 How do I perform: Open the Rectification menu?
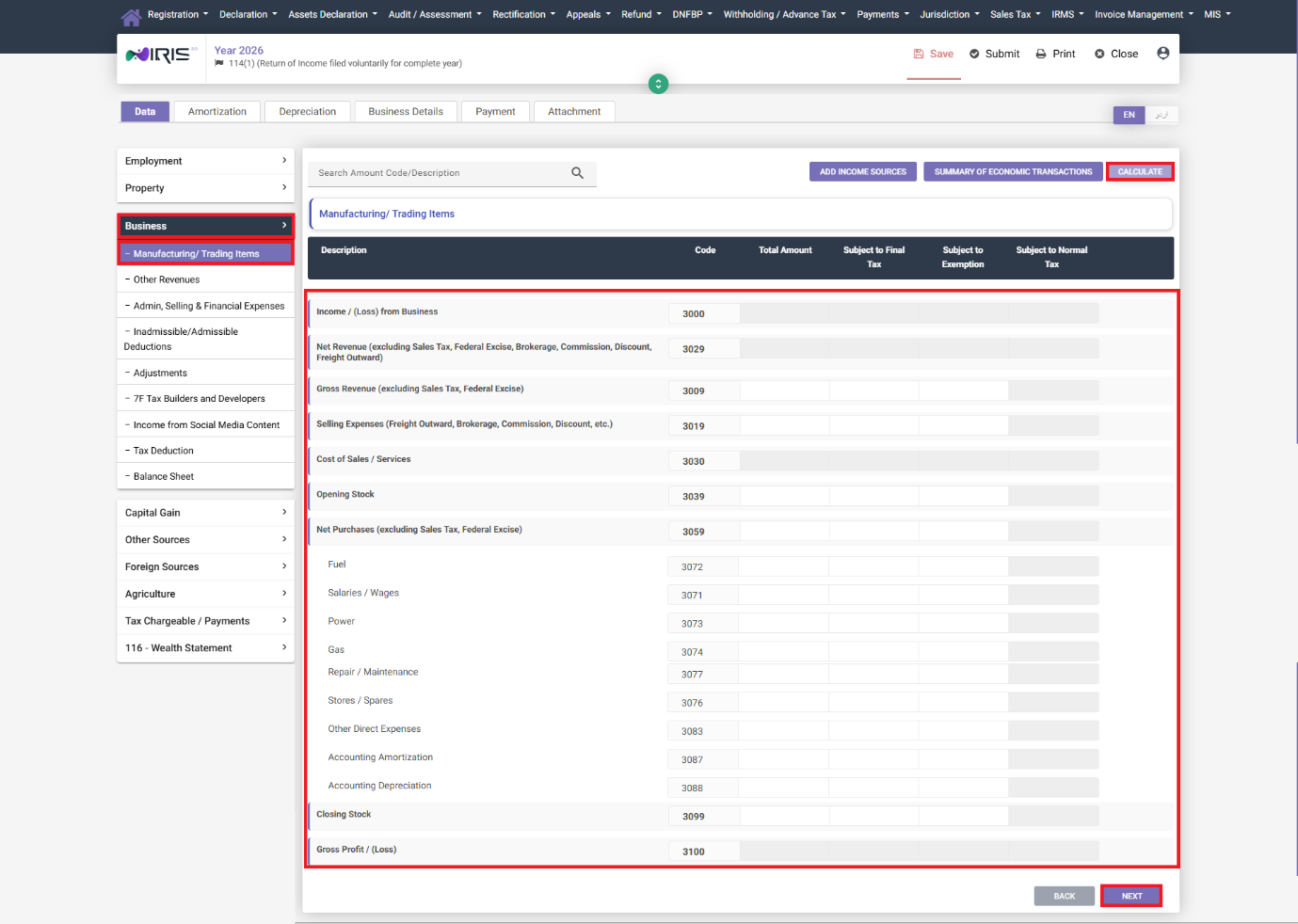[x=523, y=14]
